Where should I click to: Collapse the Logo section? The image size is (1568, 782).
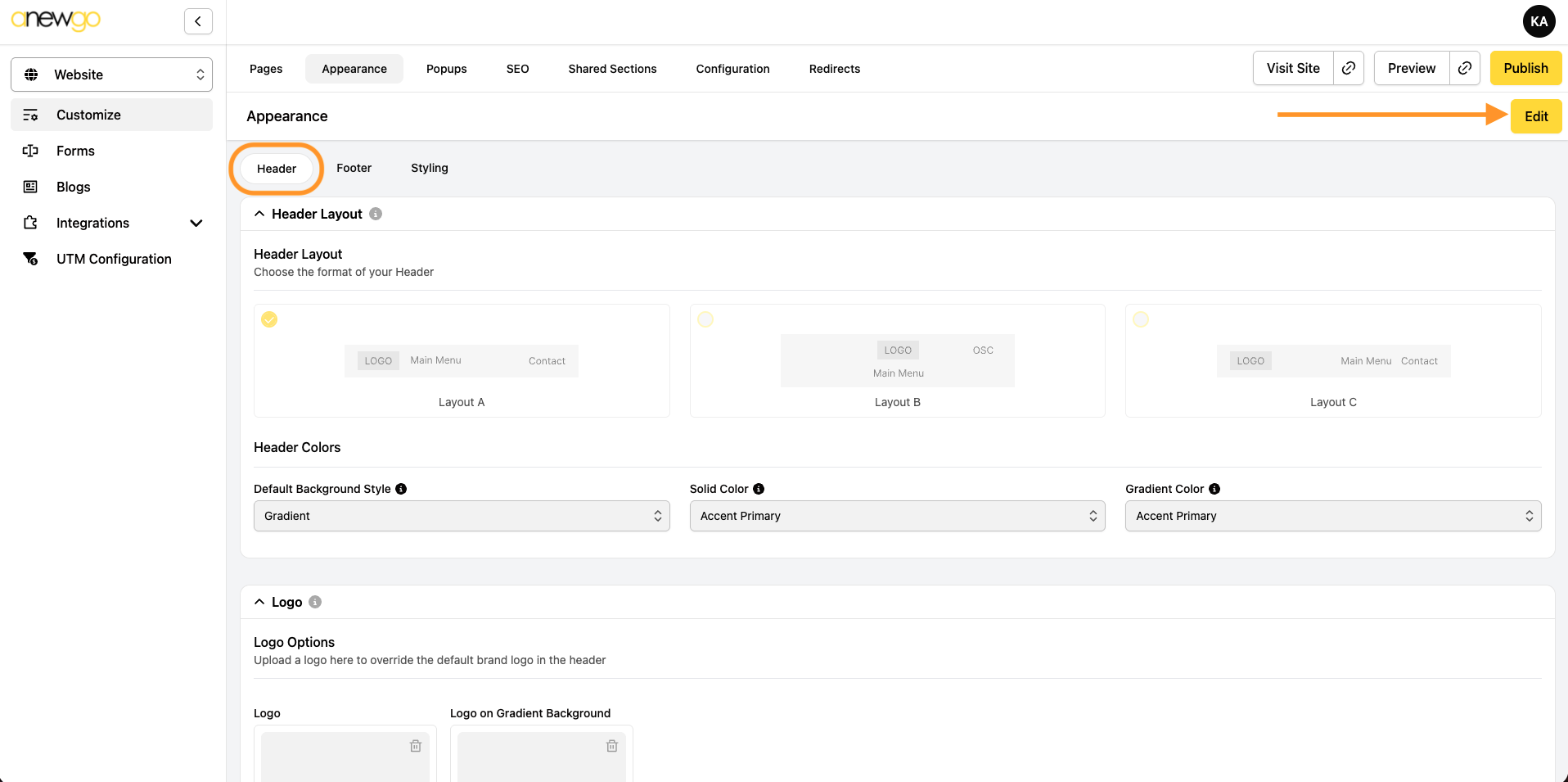[259, 602]
